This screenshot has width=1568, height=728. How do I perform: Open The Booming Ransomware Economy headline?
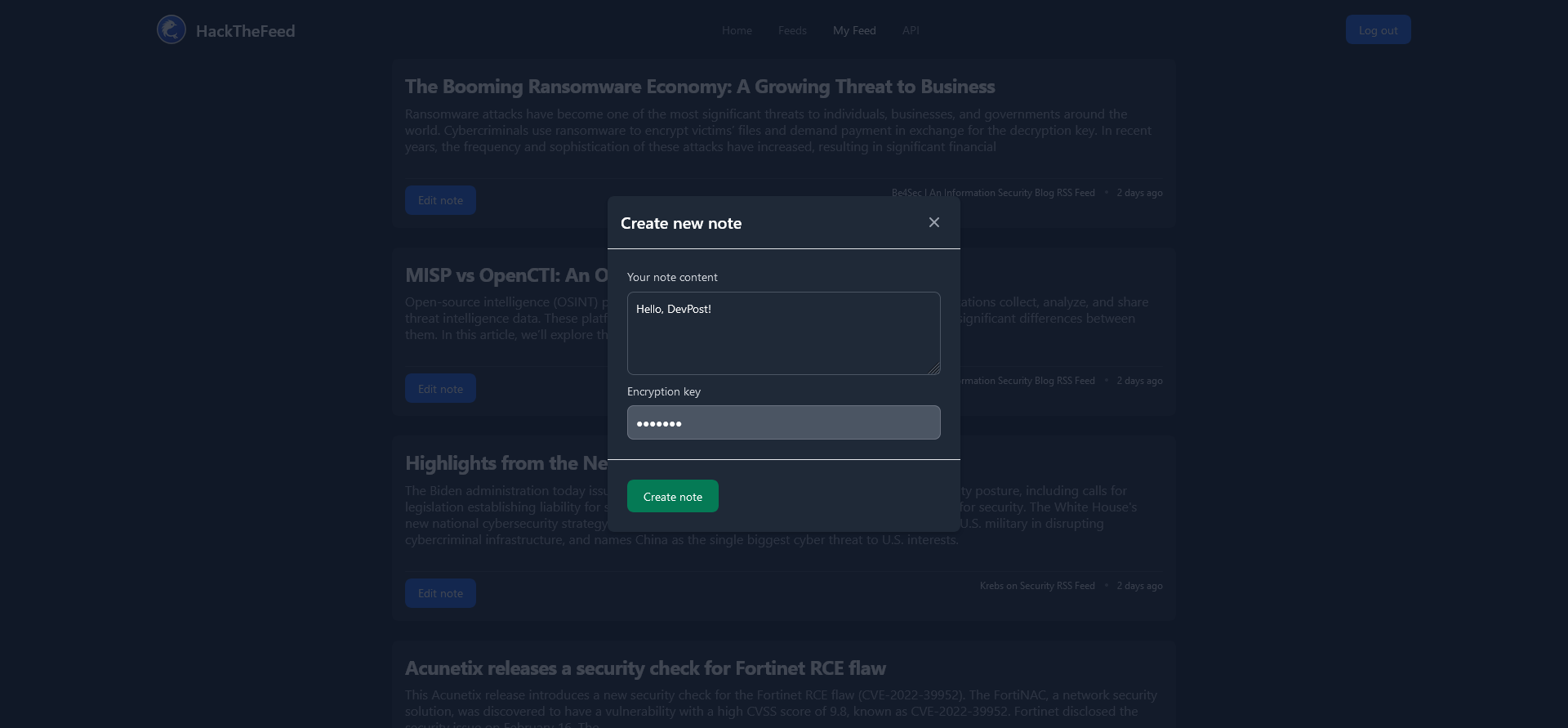click(700, 87)
